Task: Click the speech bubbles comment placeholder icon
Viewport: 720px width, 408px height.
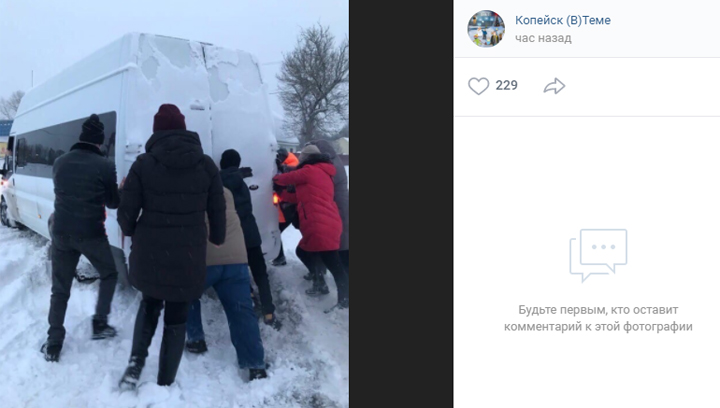Action: [x=598, y=255]
